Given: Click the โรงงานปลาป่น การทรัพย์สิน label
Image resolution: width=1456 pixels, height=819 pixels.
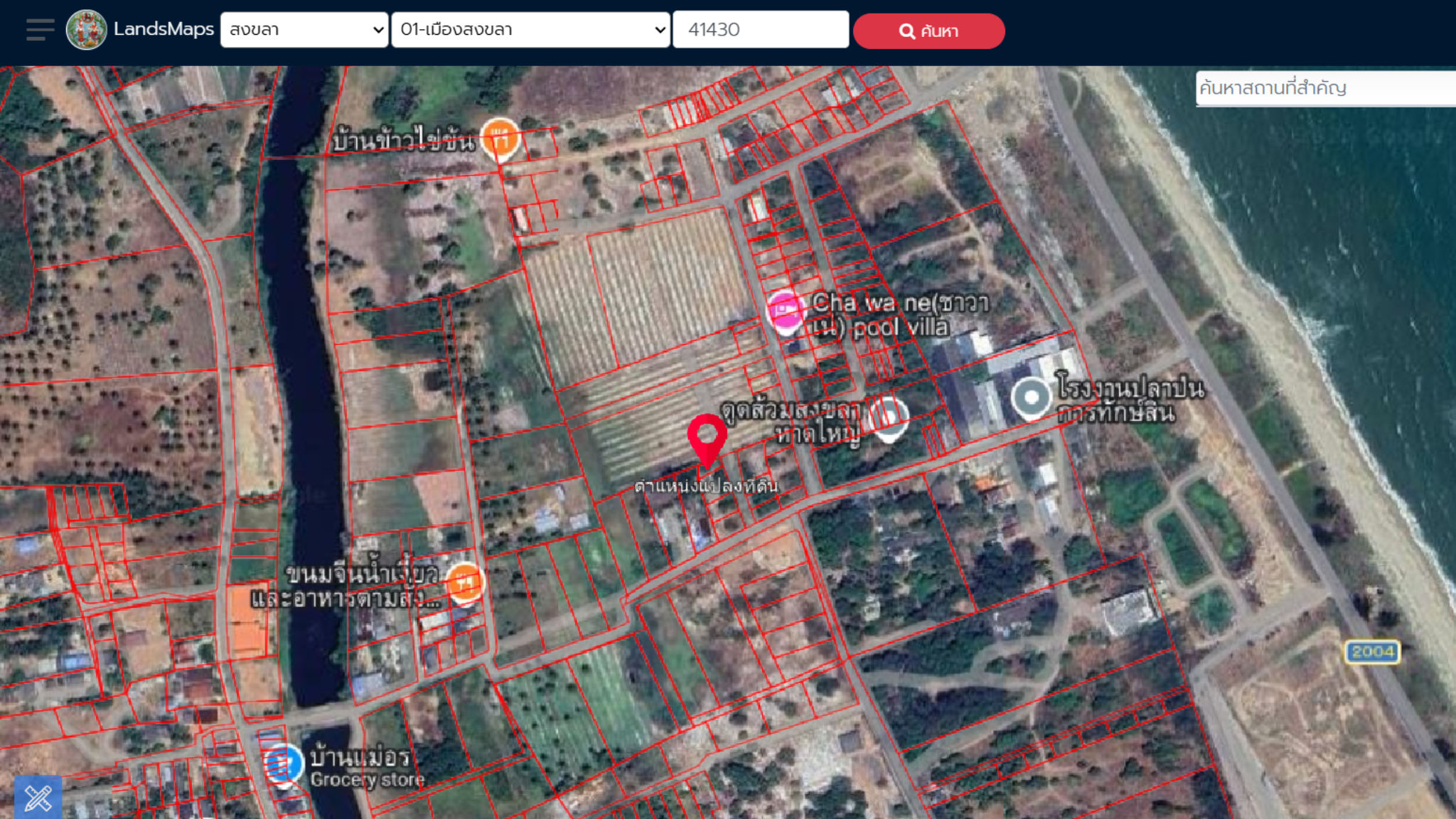Looking at the screenshot, I should 1130,400.
